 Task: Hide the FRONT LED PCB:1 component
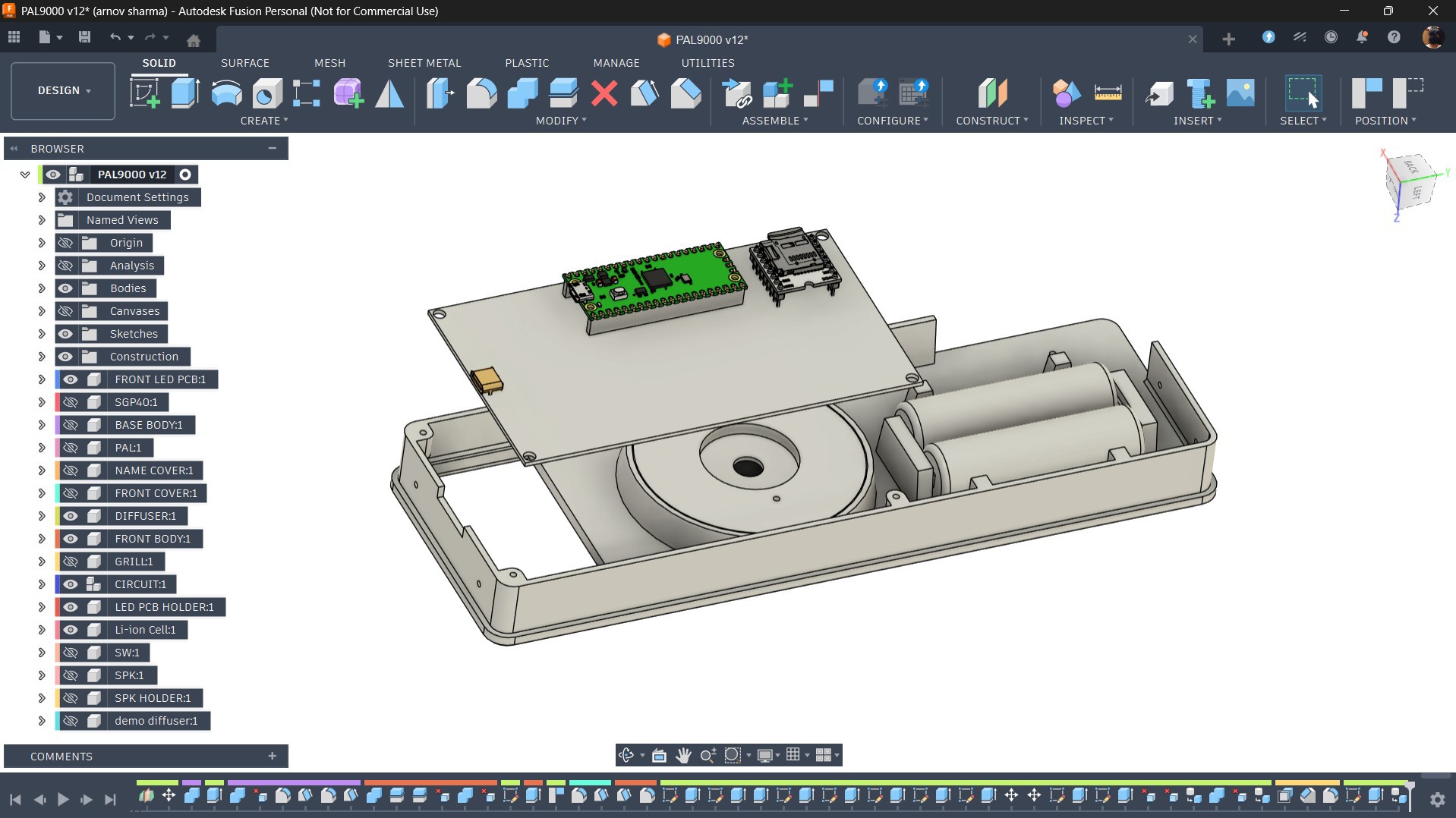(x=71, y=379)
